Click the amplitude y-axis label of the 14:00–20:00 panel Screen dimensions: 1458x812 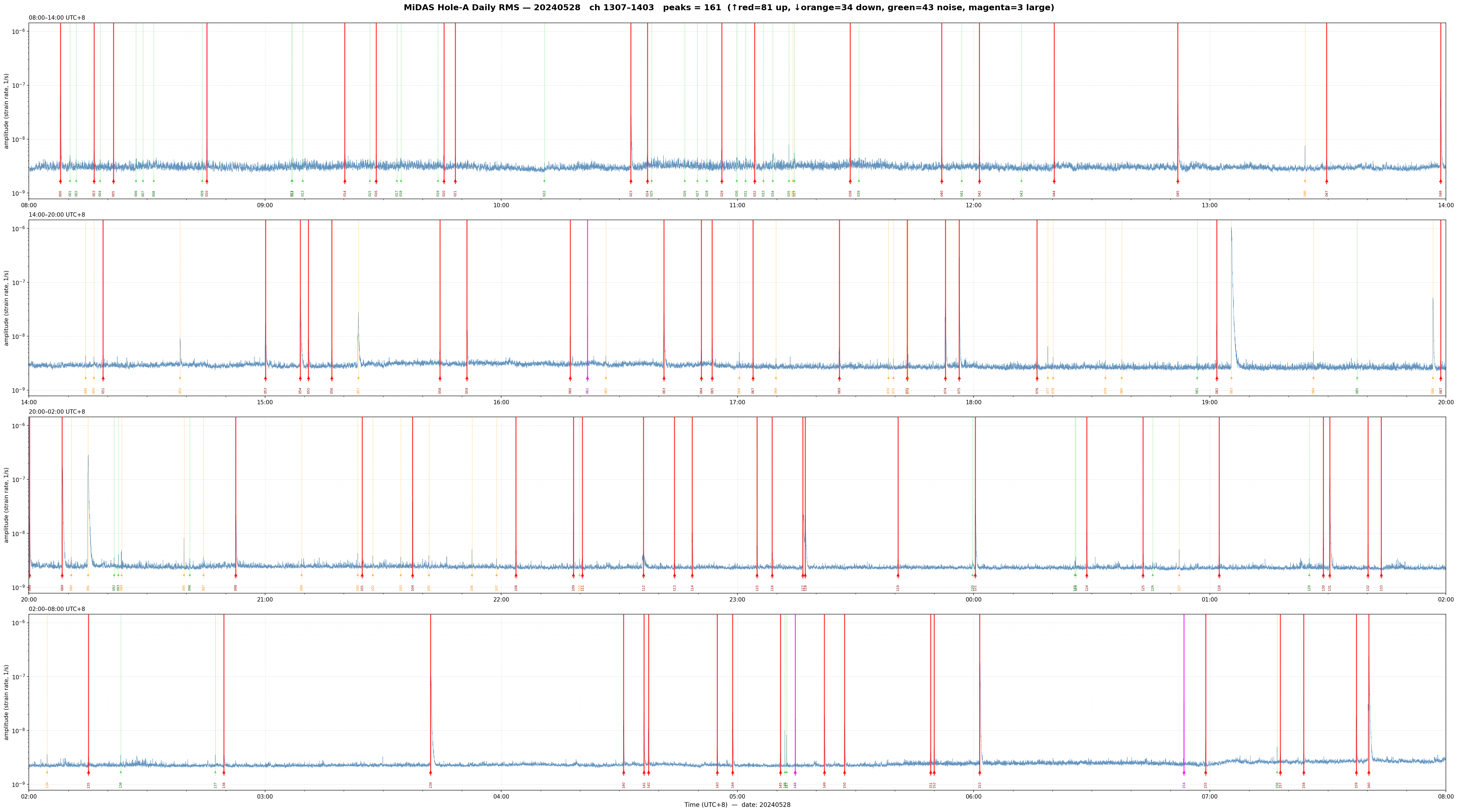(7, 308)
